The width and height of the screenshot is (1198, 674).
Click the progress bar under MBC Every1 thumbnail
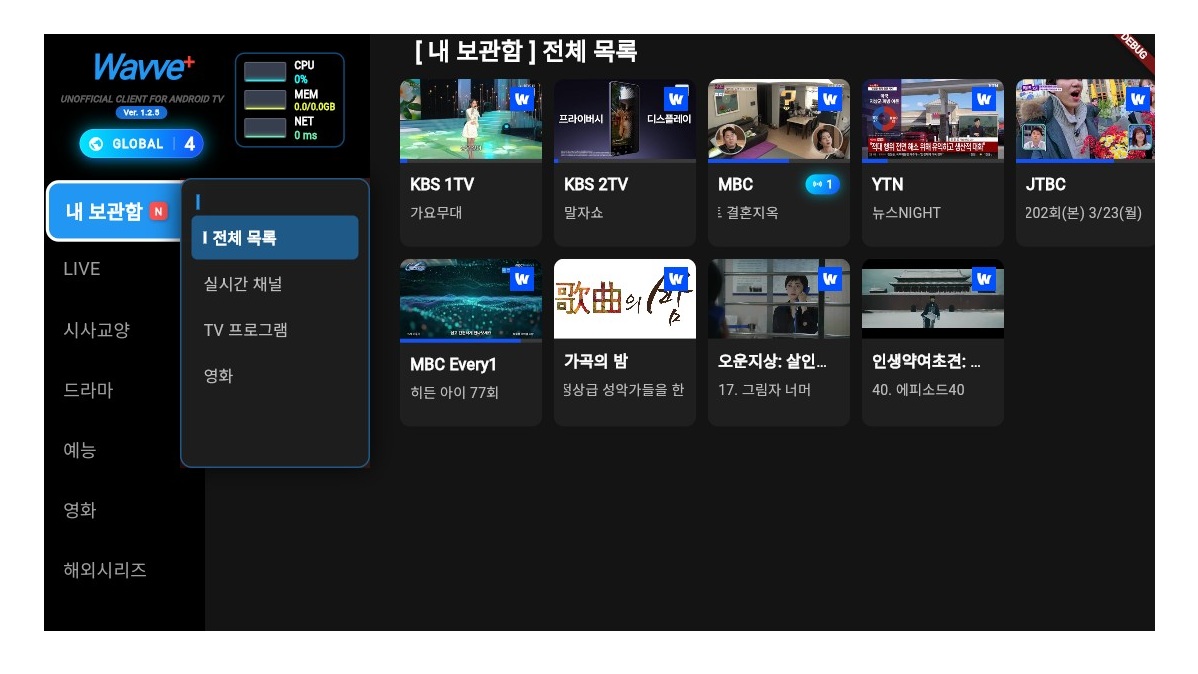[471, 341]
